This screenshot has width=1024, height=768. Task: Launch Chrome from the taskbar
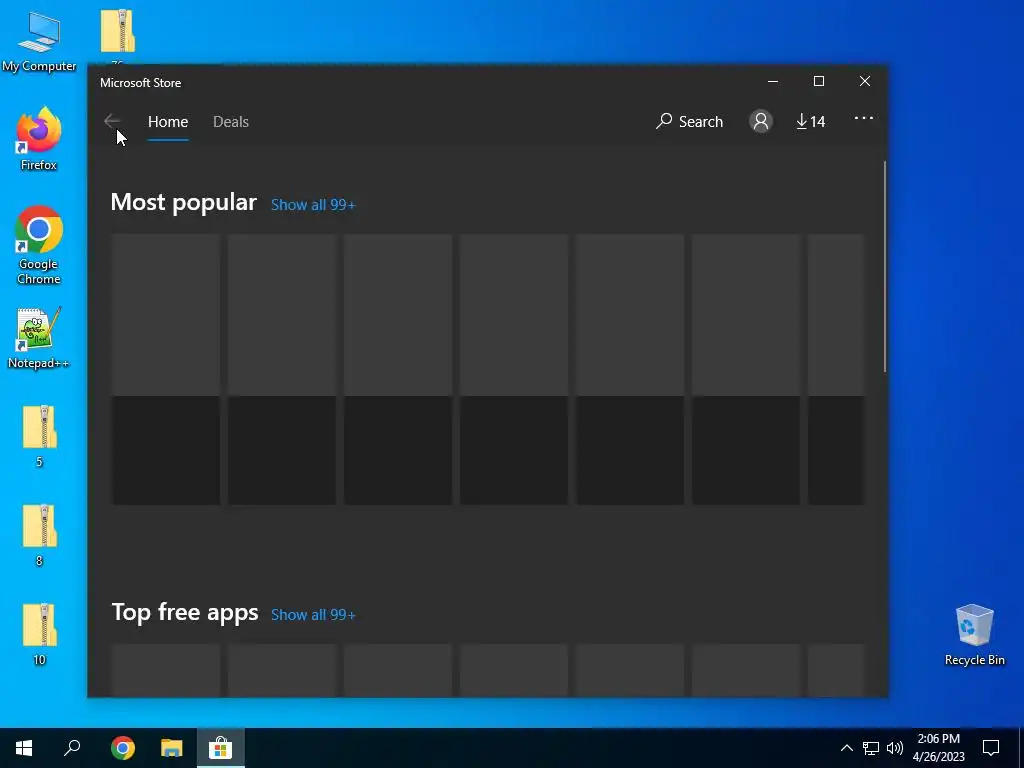123,748
